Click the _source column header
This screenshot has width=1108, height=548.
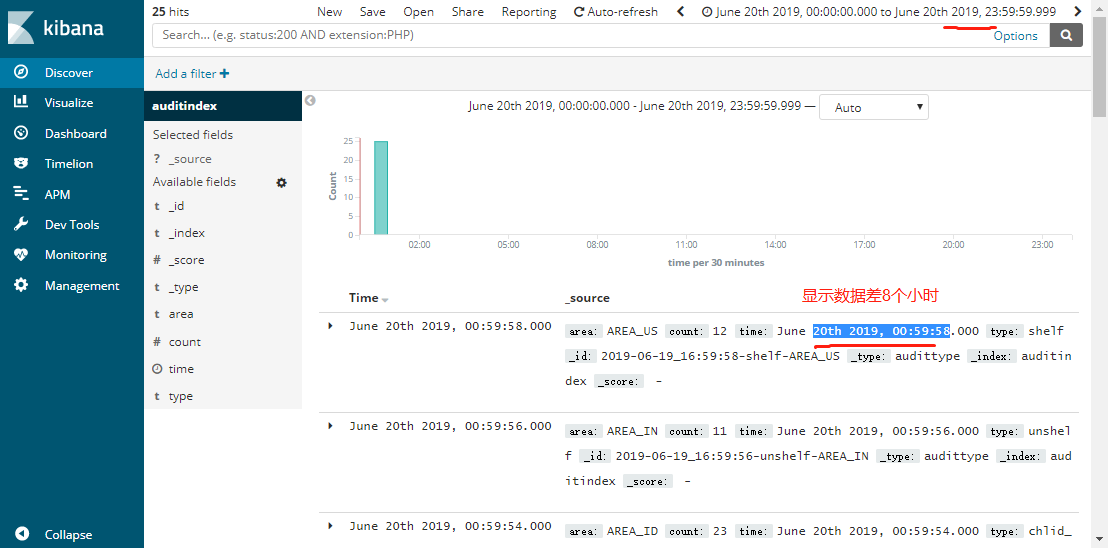click(x=587, y=298)
